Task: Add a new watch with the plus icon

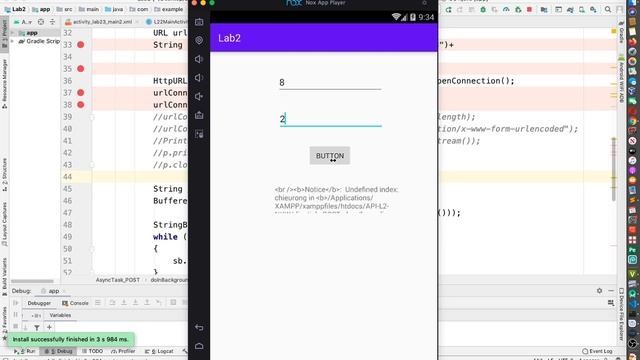Action: coord(49,327)
